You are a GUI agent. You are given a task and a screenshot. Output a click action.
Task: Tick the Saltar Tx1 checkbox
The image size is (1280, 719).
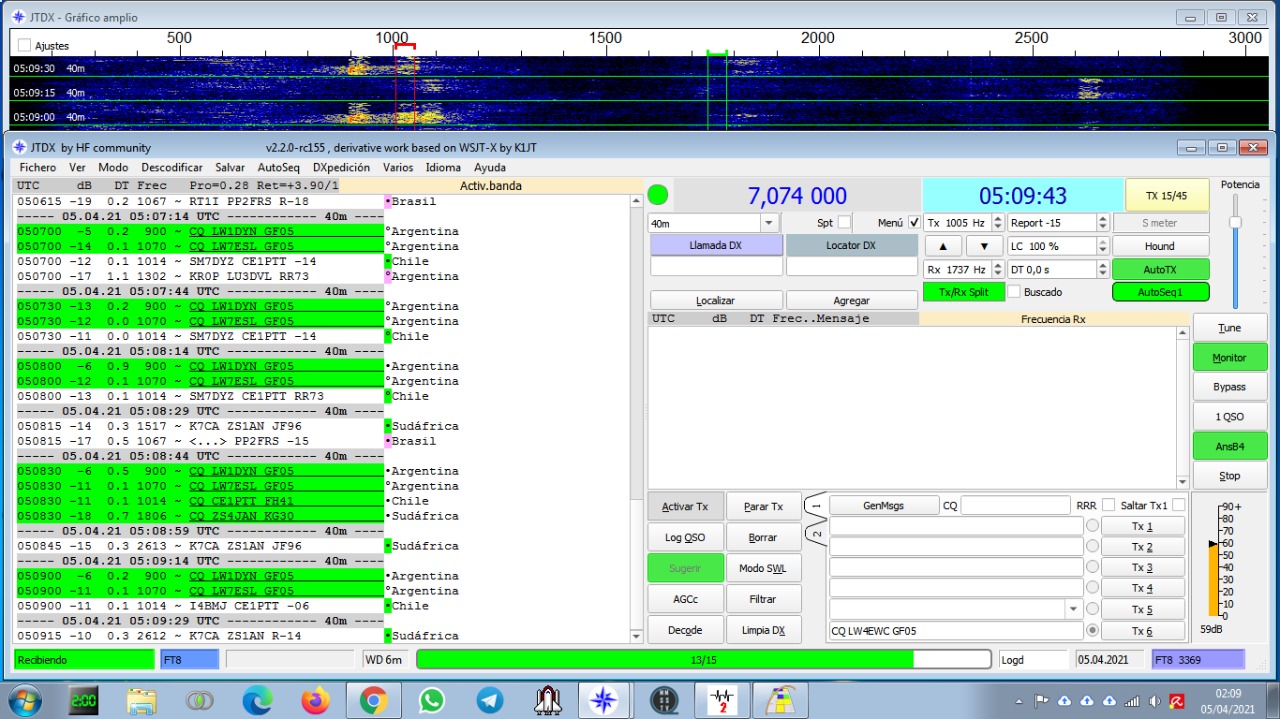point(1178,505)
